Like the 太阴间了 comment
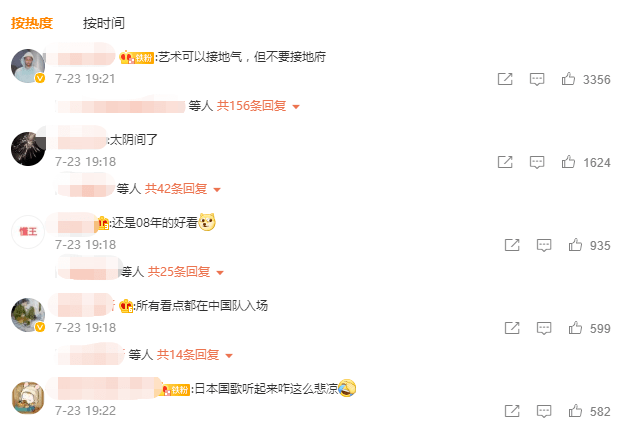This screenshot has width=617, height=430. 568,162
